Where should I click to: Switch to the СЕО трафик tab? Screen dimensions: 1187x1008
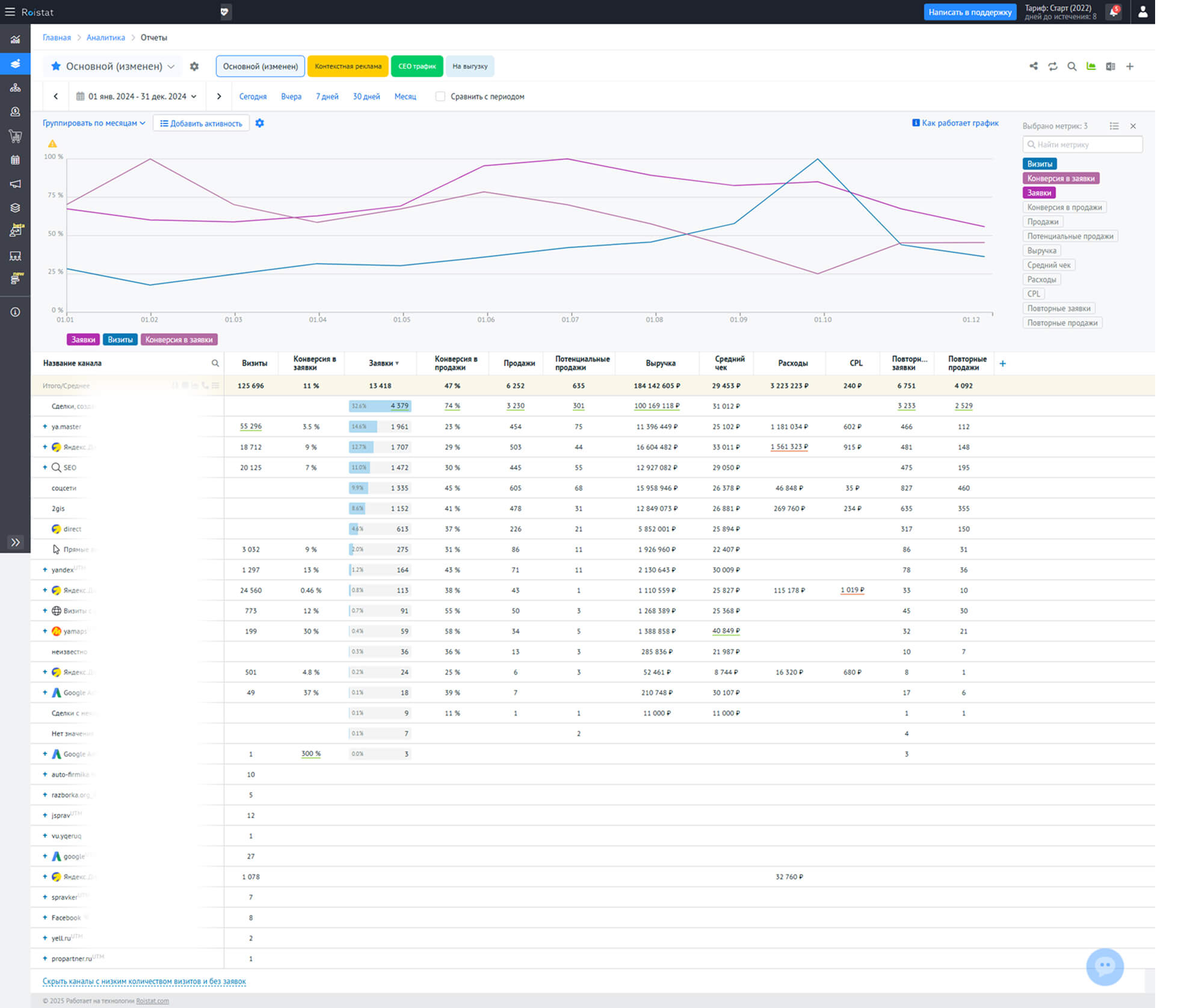(416, 66)
